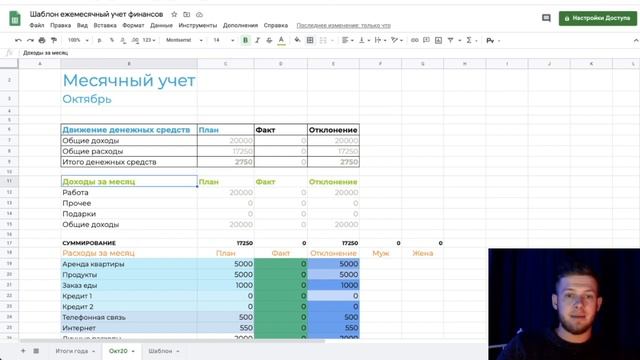Click the formula bar text
Viewport: 640px width, 360px height.
pos(45,53)
